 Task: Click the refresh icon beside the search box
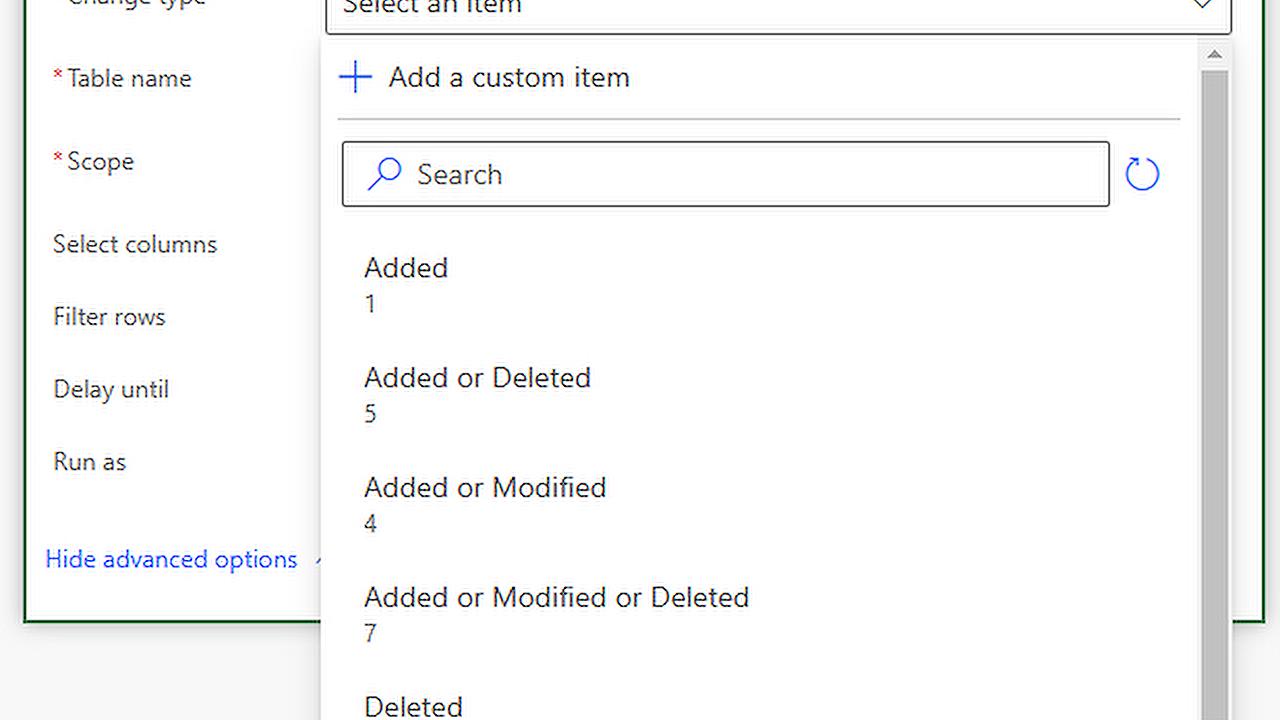[x=1142, y=173]
